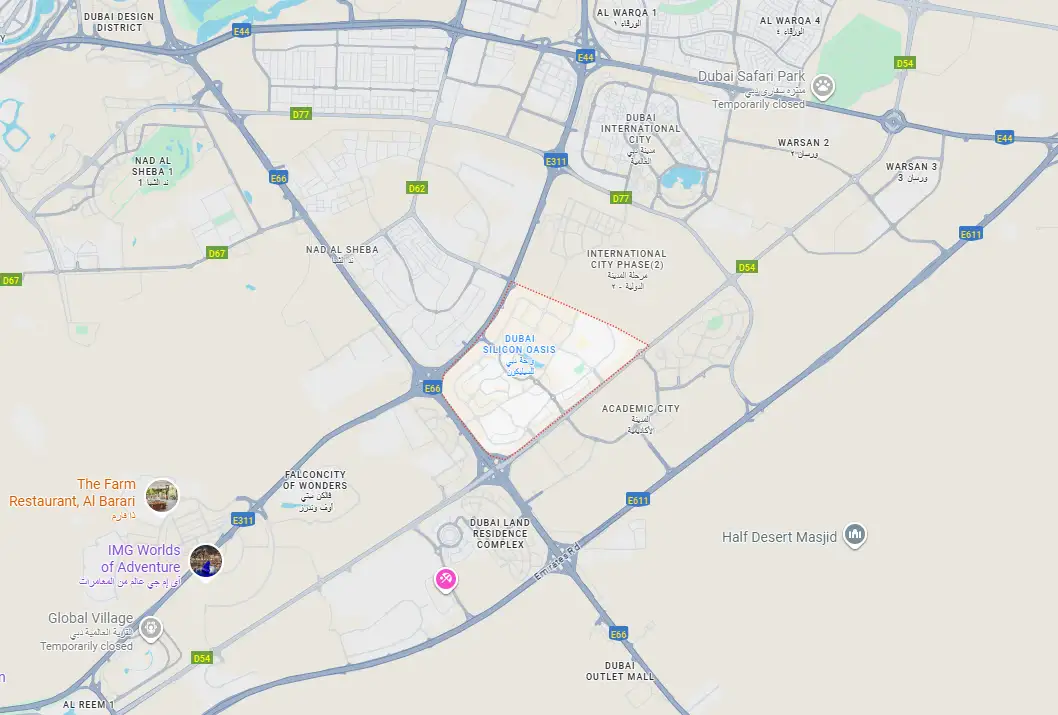Select the D62 green road badge
The image size is (1058, 715).
[417, 188]
